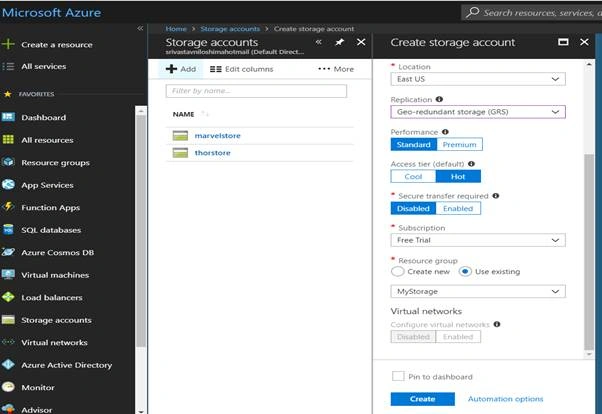Open the All services list icon

pos(8,66)
